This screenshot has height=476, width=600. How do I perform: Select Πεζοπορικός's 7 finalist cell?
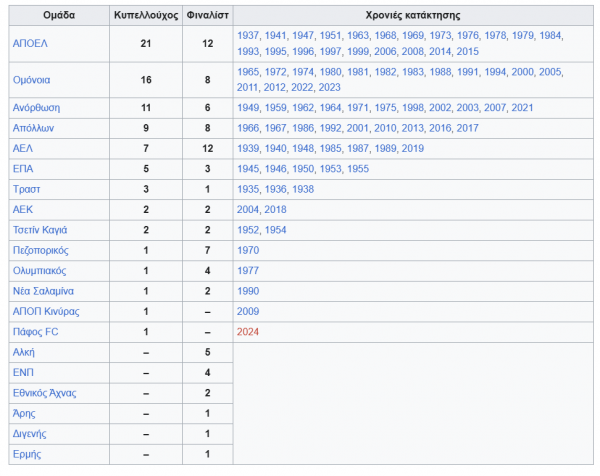click(x=207, y=250)
